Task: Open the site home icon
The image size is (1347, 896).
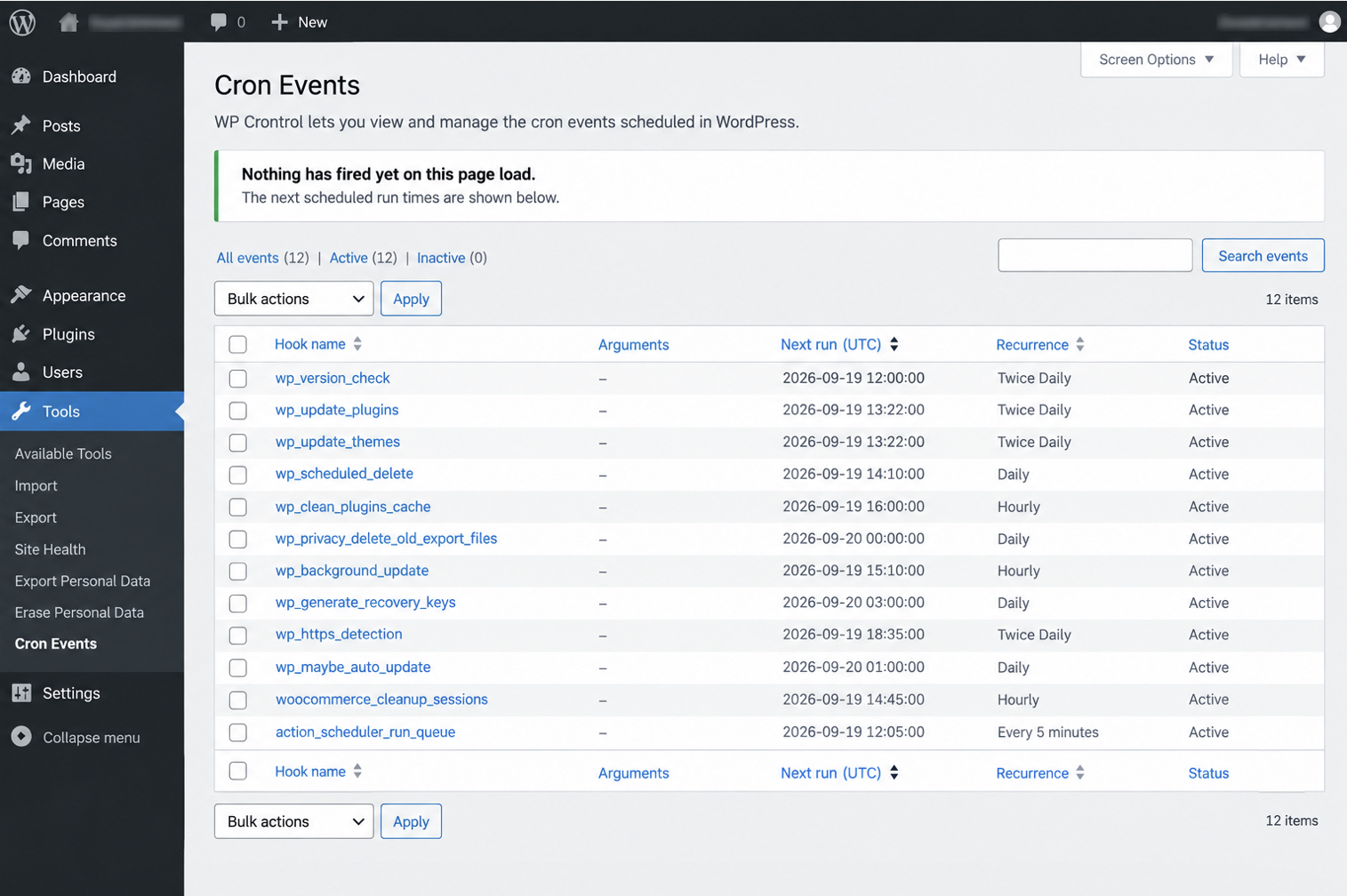Action: pyautogui.click(x=68, y=22)
